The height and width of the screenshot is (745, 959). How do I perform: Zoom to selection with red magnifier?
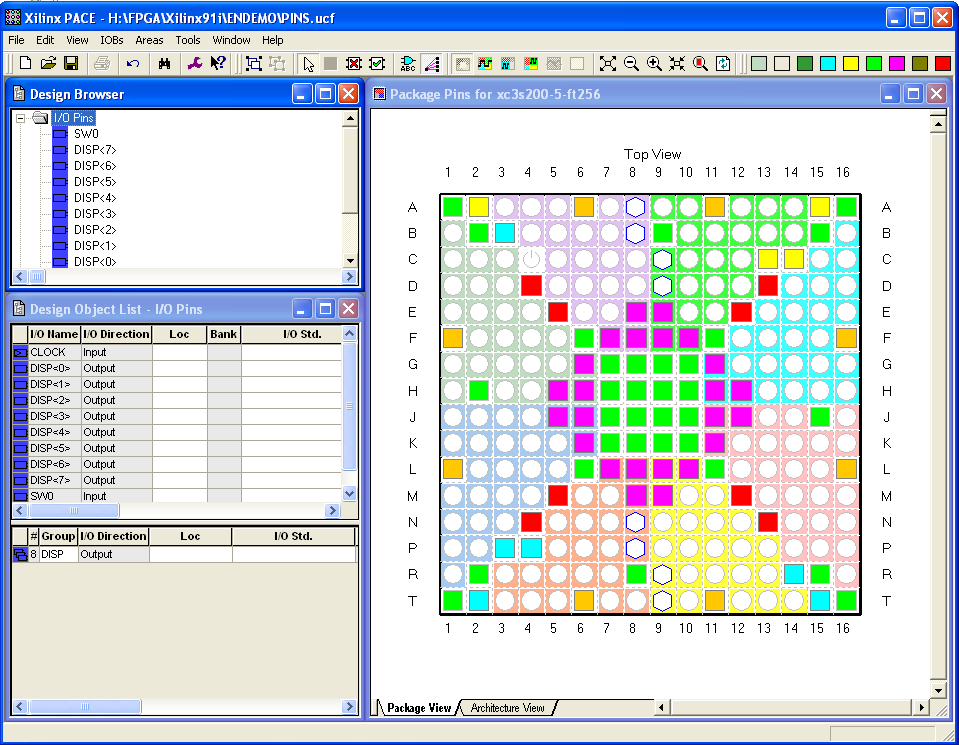pyautogui.click(x=700, y=63)
